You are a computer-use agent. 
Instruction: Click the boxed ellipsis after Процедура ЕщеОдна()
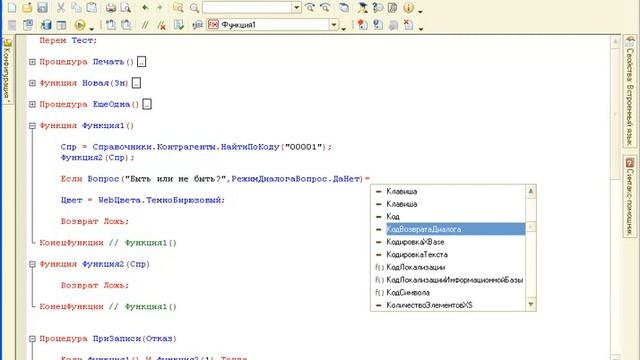(147, 104)
